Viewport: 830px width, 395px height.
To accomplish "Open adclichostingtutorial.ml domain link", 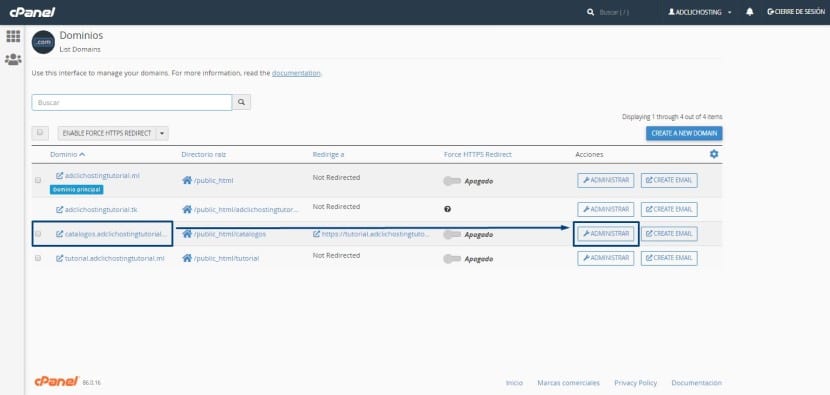I will pos(98,175).
